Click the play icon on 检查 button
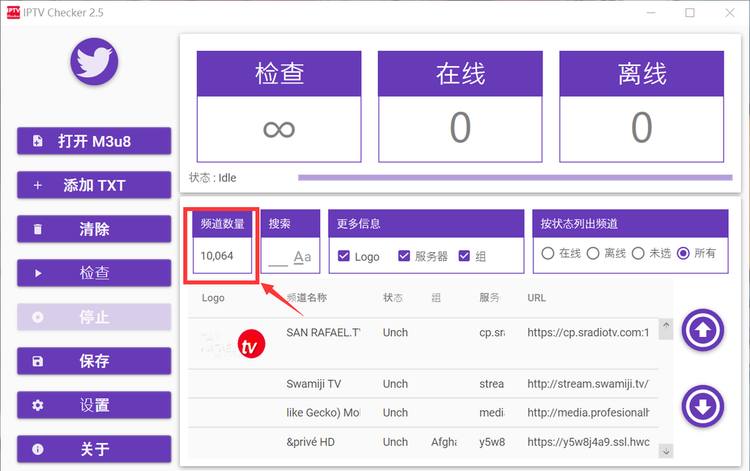Screen dimensions: 750x471 pyautogui.click(x=38, y=273)
